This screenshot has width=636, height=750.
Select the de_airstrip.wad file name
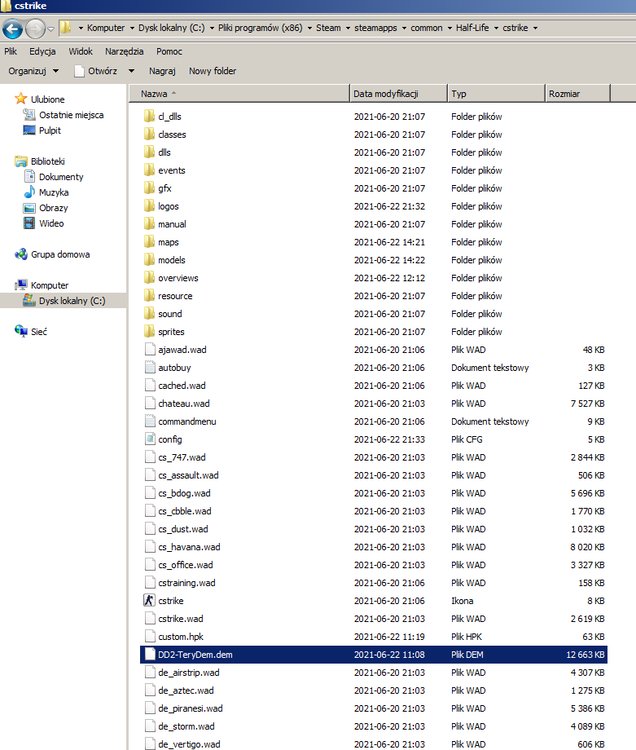click(189, 673)
